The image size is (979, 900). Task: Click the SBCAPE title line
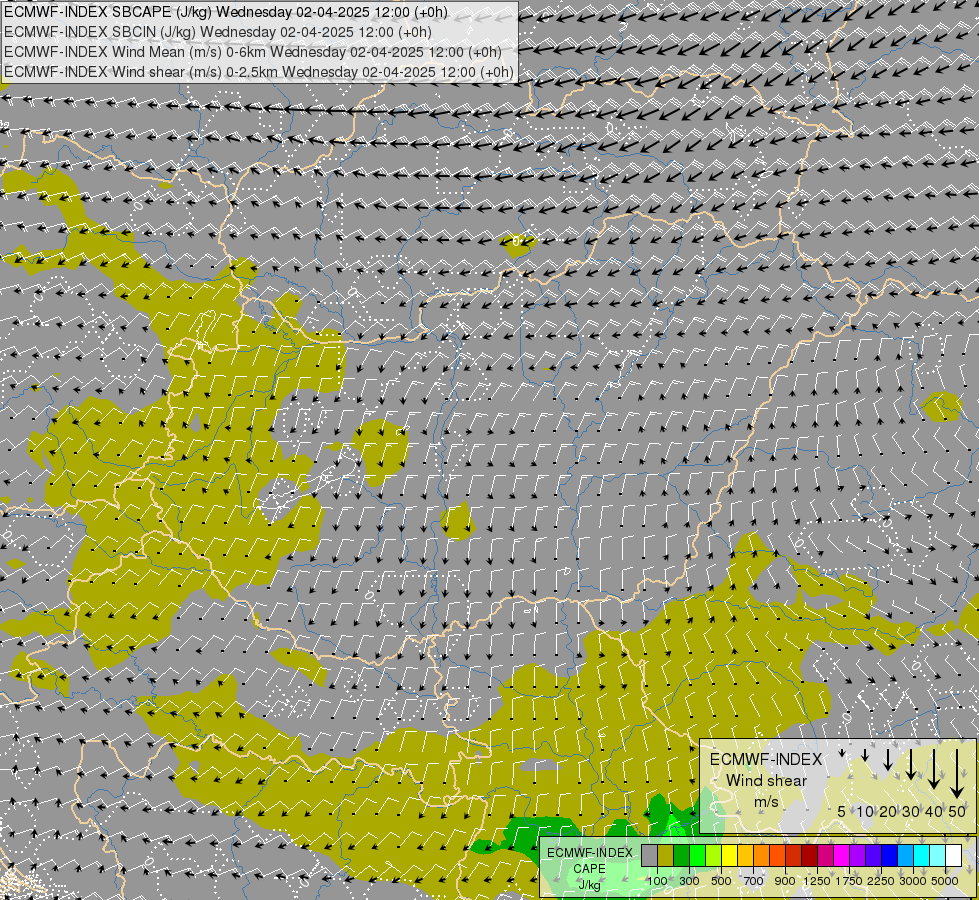pos(226,12)
